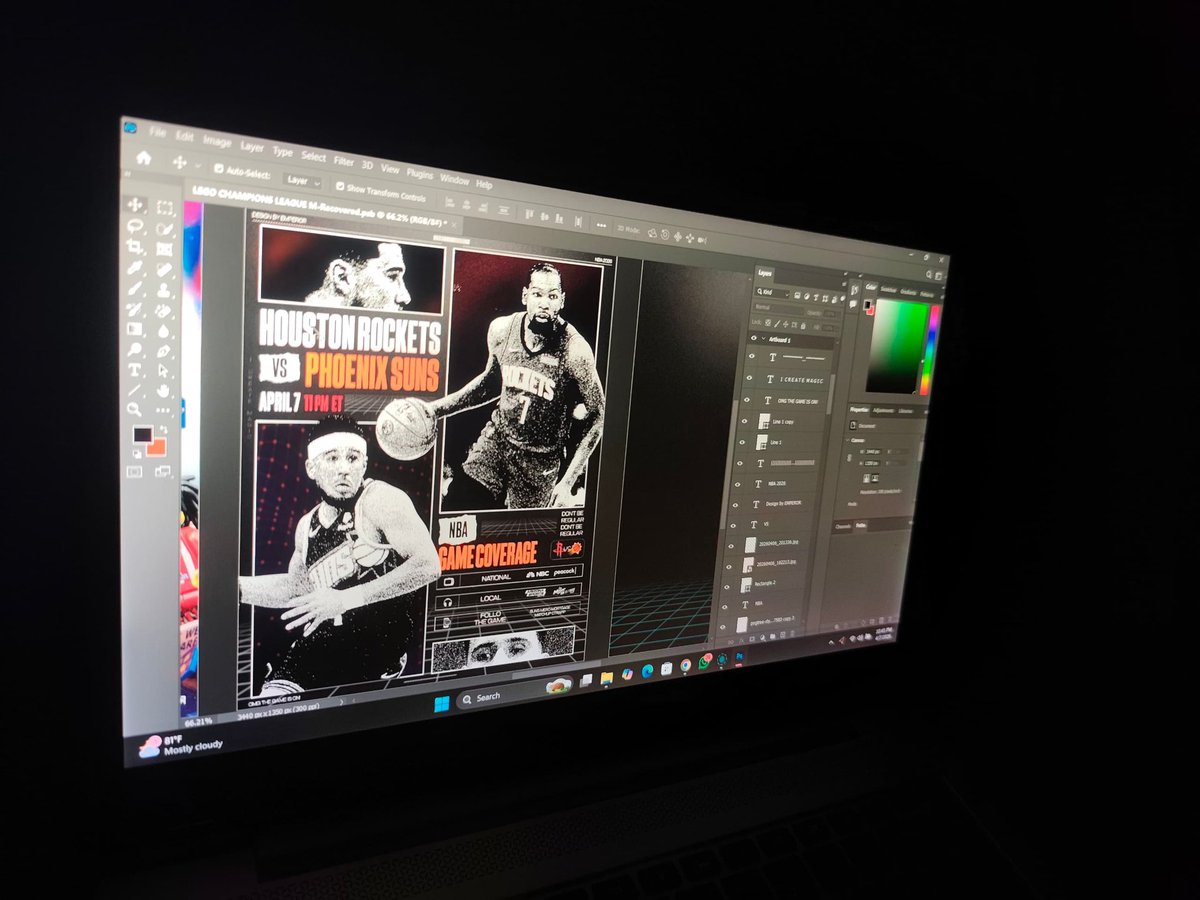Open the File menu
The image size is (1200, 900).
click(x=157, y=131)
